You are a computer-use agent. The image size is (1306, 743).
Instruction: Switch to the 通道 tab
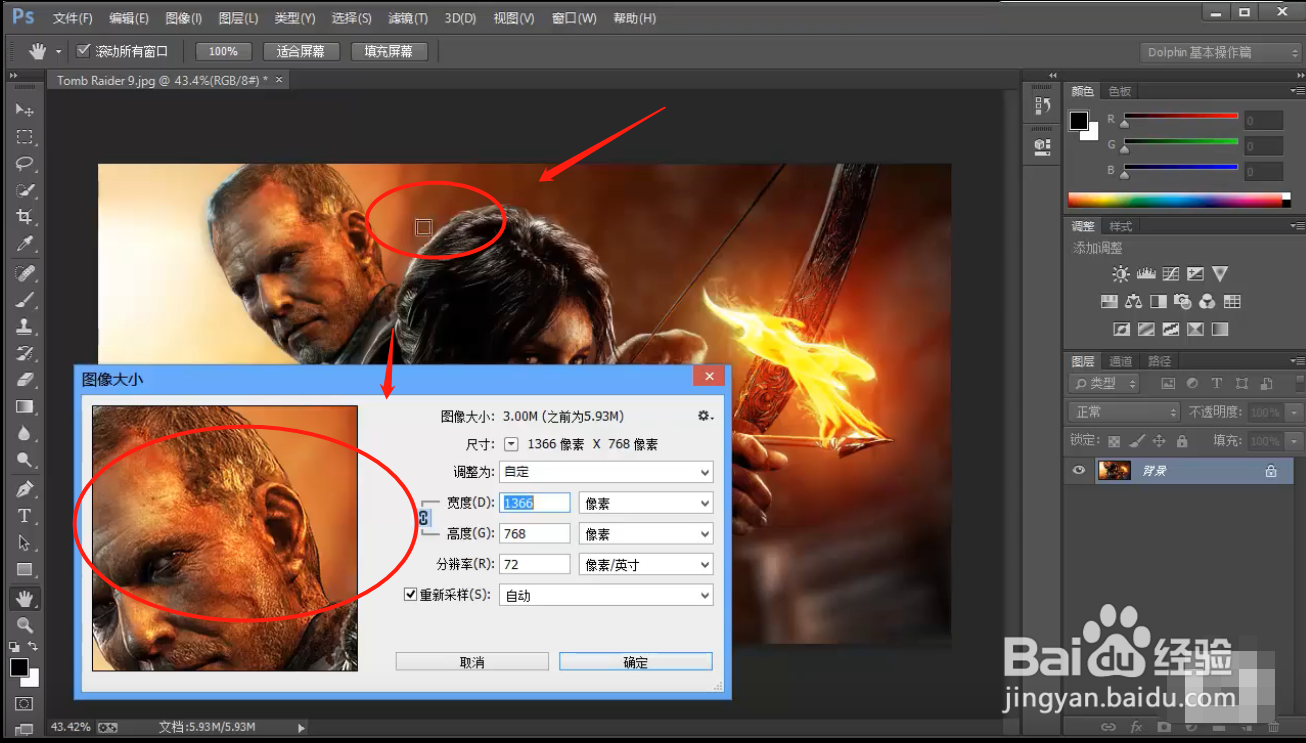[1121, 361]
